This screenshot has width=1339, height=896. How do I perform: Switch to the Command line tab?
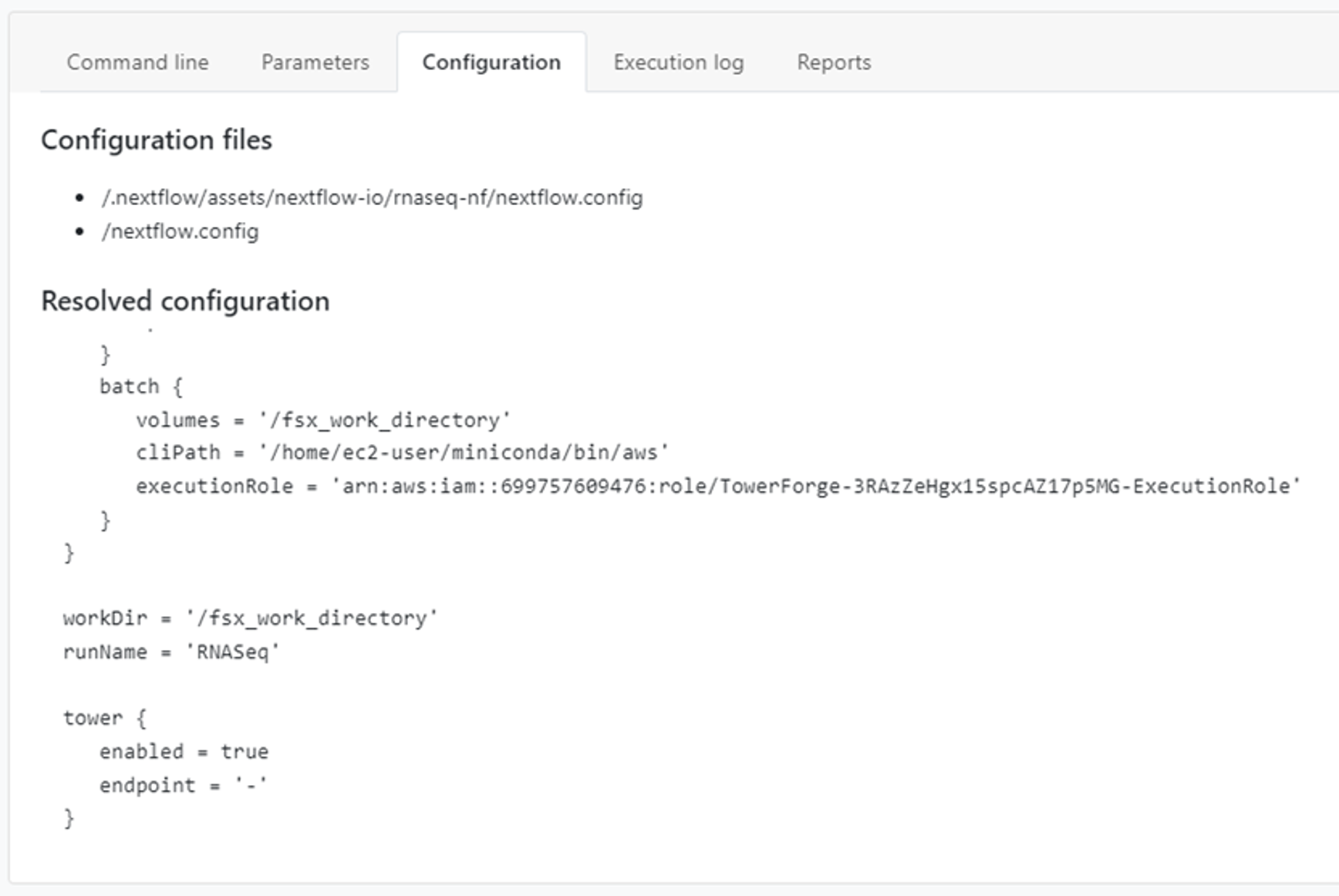(137, 62)
